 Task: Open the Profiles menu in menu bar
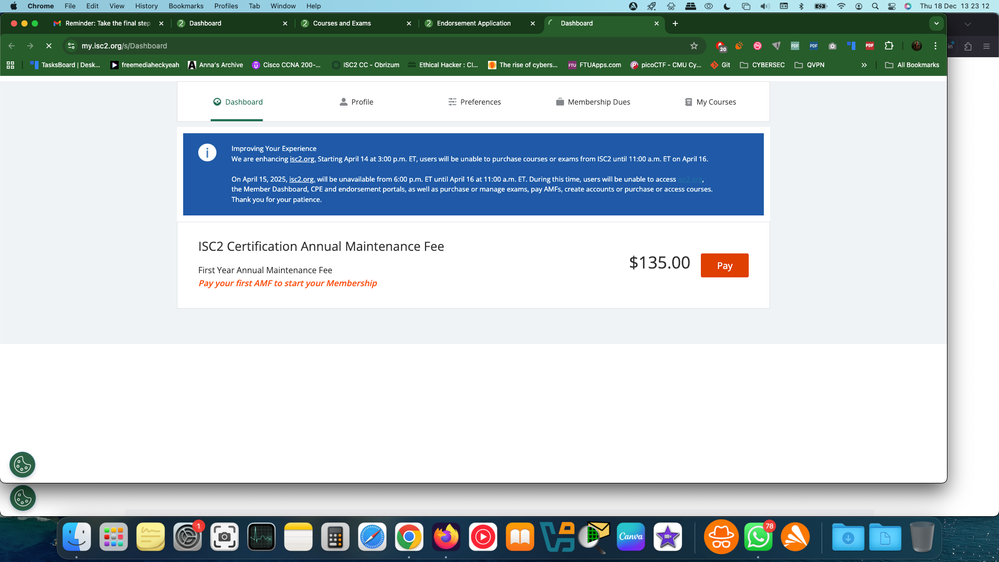click(x=226, y=6)
